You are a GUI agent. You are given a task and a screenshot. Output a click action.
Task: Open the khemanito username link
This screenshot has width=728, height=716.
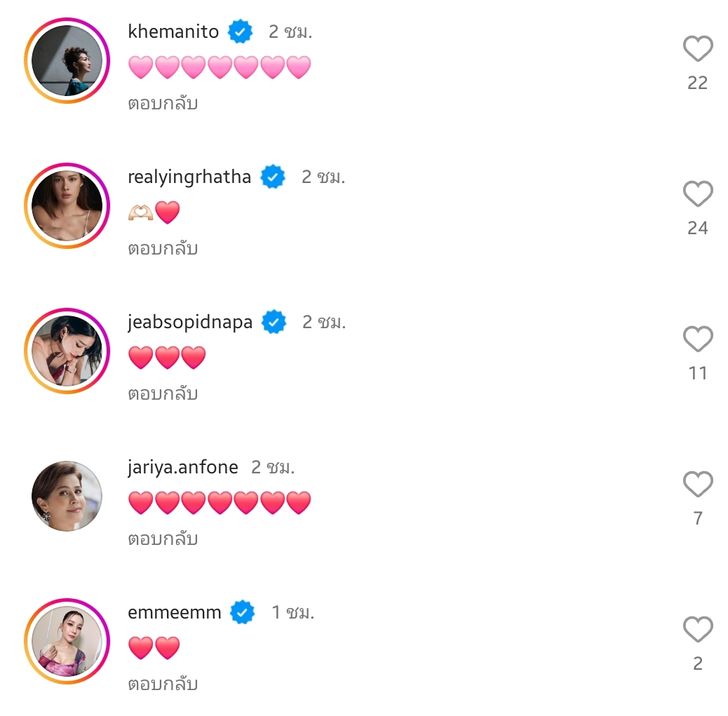click(173, 32)
